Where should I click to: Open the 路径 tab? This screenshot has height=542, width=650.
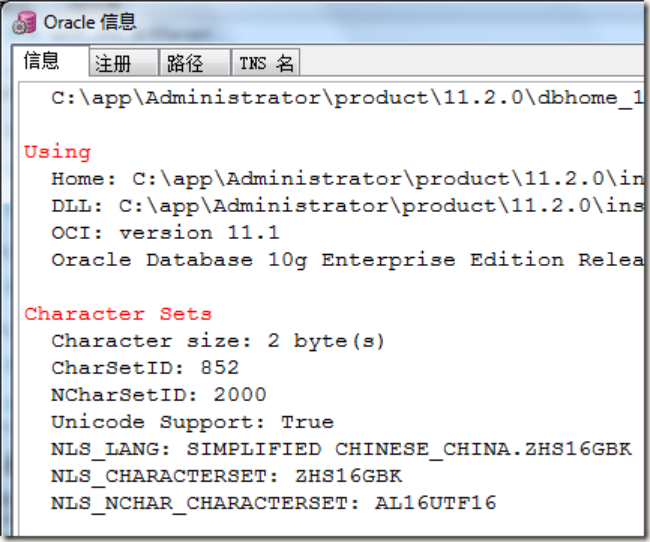[x=195, y=63]
